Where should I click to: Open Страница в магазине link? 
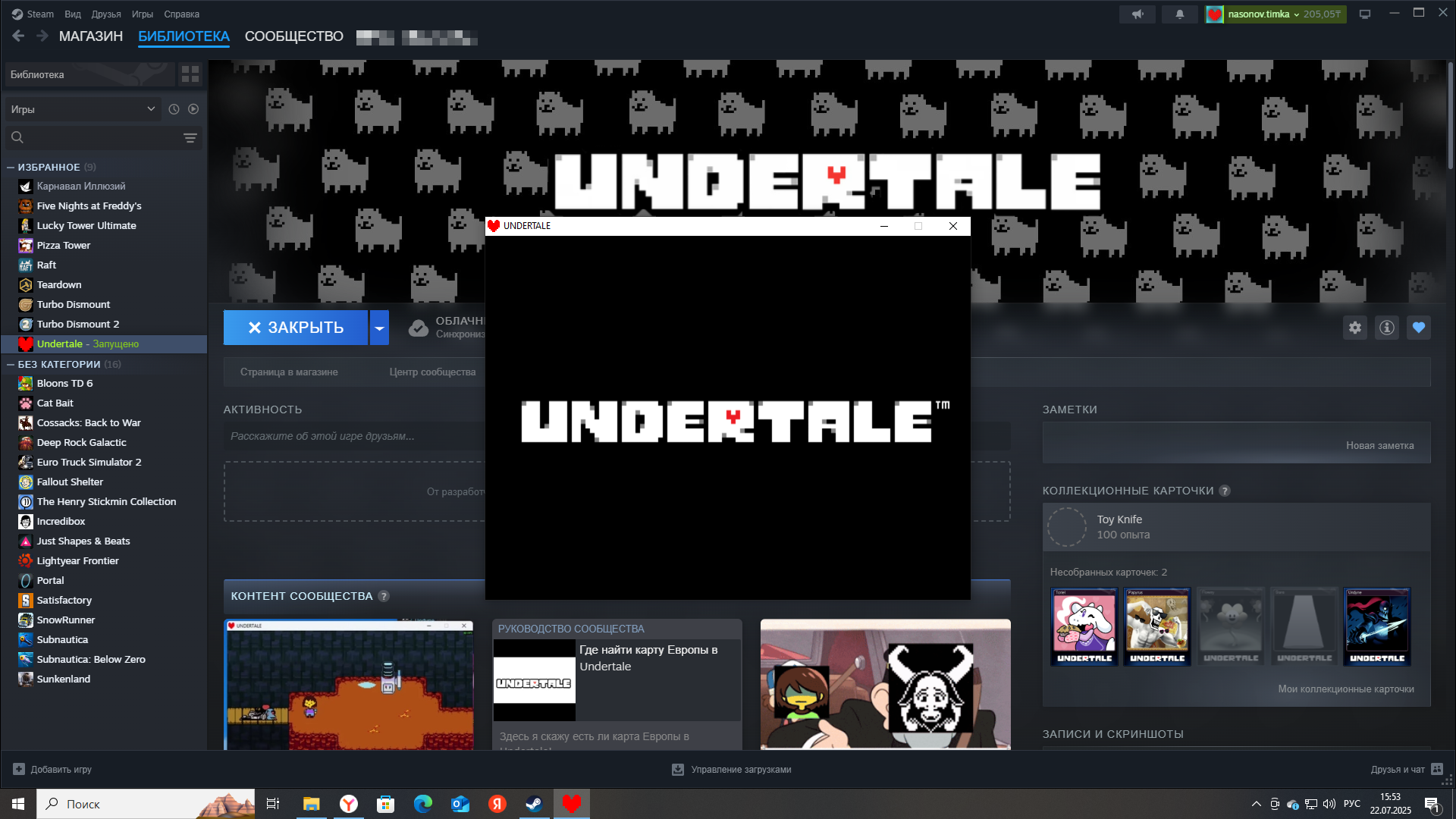click(289, 372)
